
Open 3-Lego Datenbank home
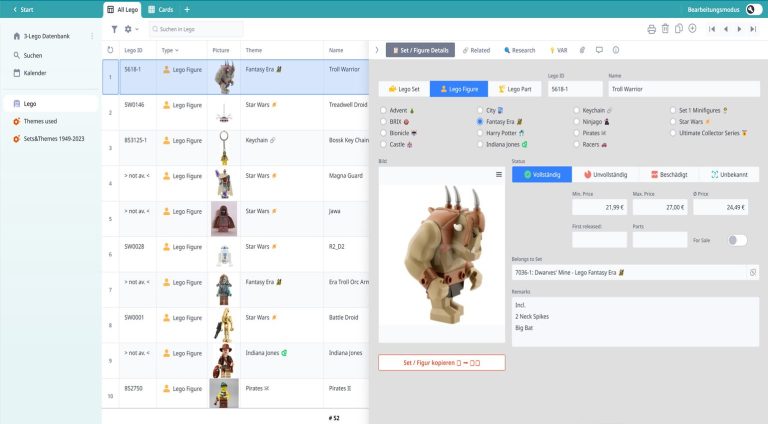pos(42,36)
